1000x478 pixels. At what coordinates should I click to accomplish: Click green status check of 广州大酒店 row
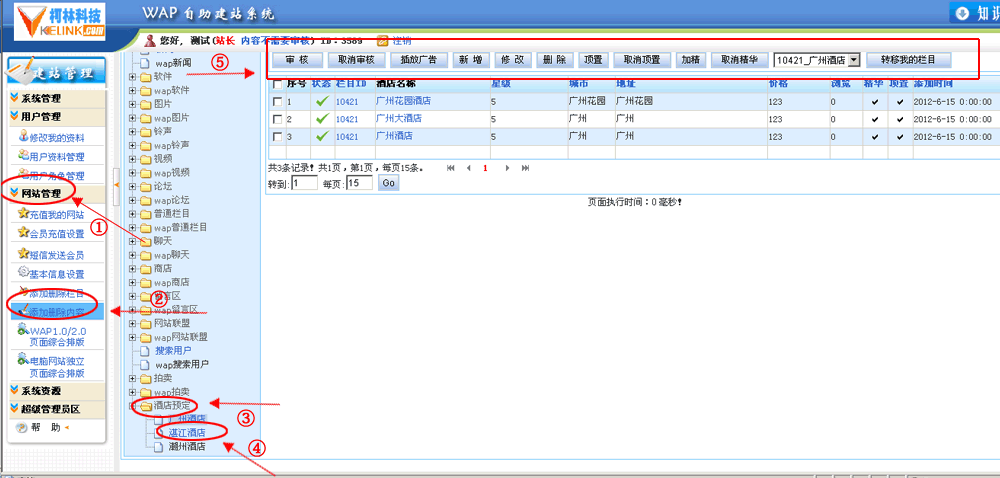click(x=322, y=119)
